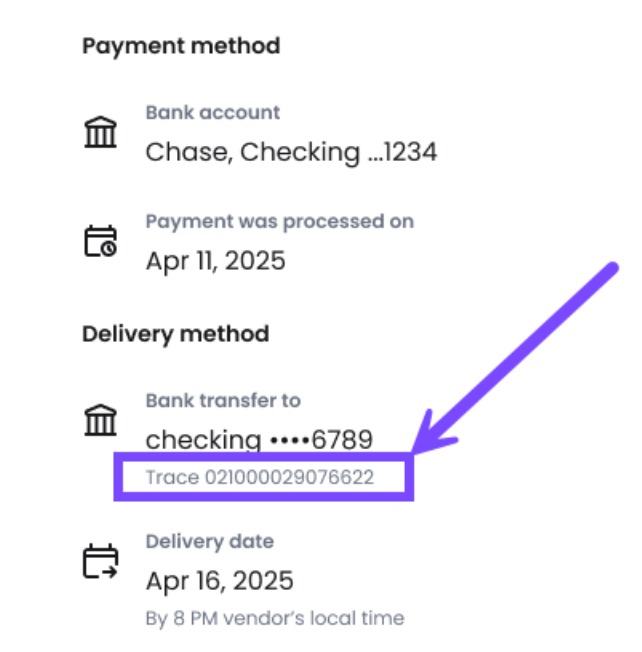
Task: Click the Bank account label
Action: tap(212, 112)
